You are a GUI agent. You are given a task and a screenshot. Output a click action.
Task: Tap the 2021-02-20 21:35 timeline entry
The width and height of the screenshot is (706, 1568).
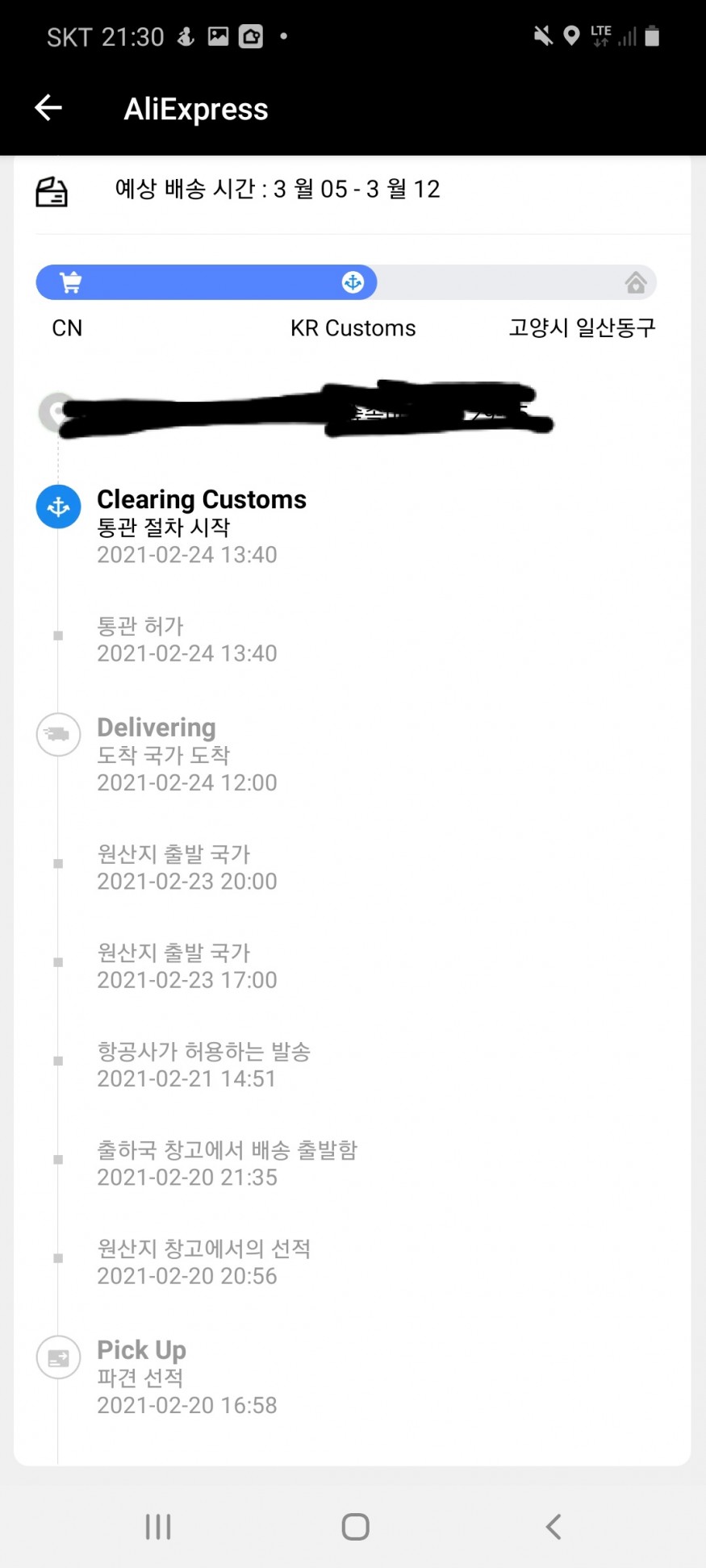[226, 1163]
